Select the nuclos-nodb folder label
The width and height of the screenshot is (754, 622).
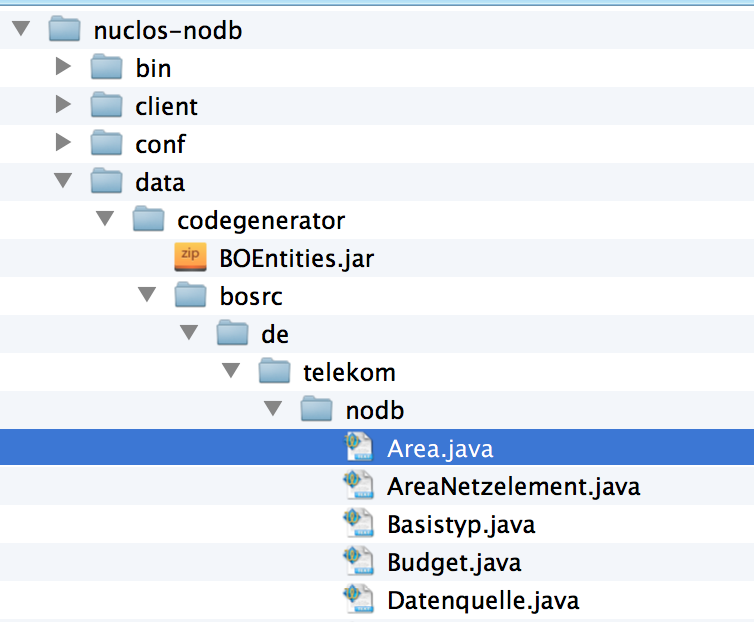[168, 31]
